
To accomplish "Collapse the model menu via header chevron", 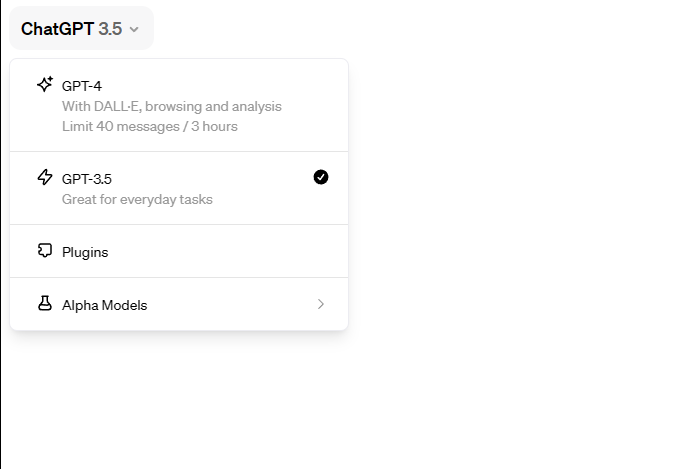I will pyautogui.click(x=134, y=29).
